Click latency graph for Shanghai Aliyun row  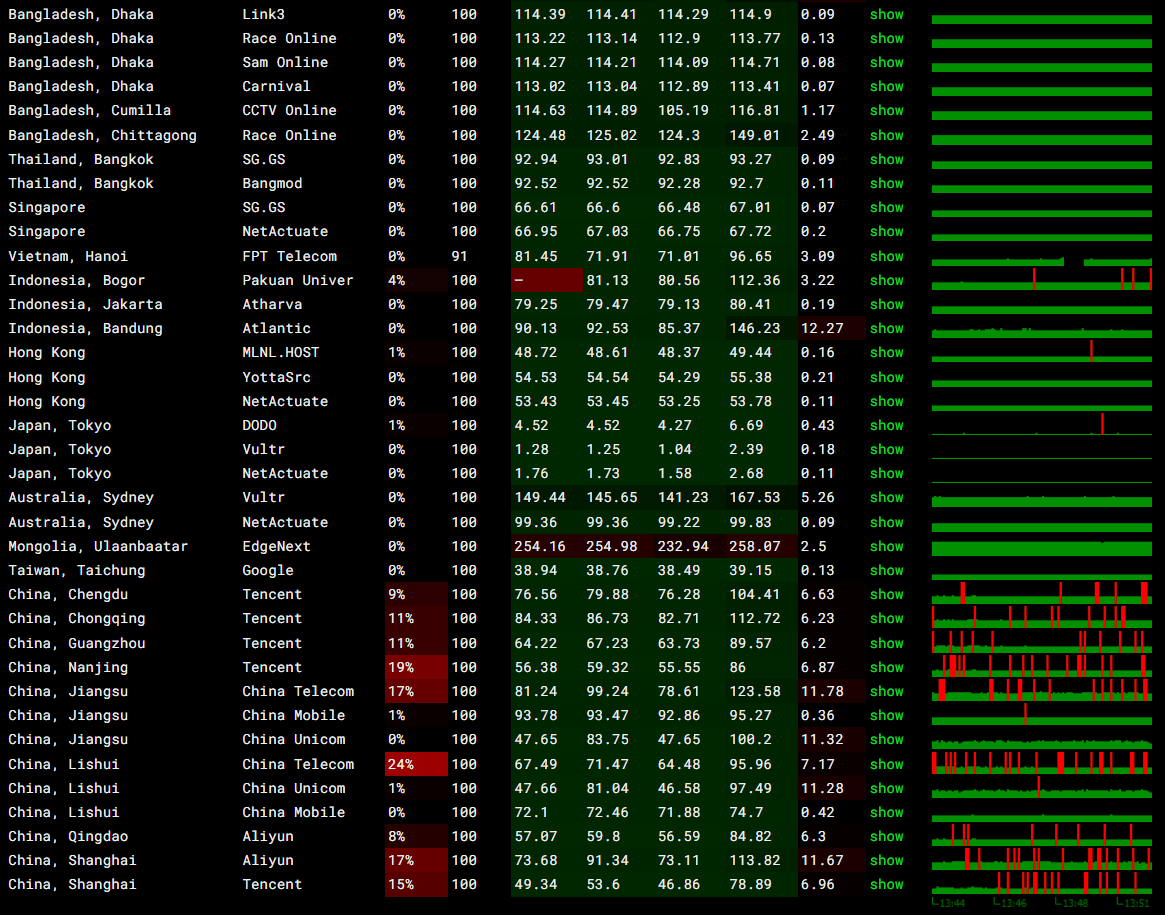(1042, 859)
